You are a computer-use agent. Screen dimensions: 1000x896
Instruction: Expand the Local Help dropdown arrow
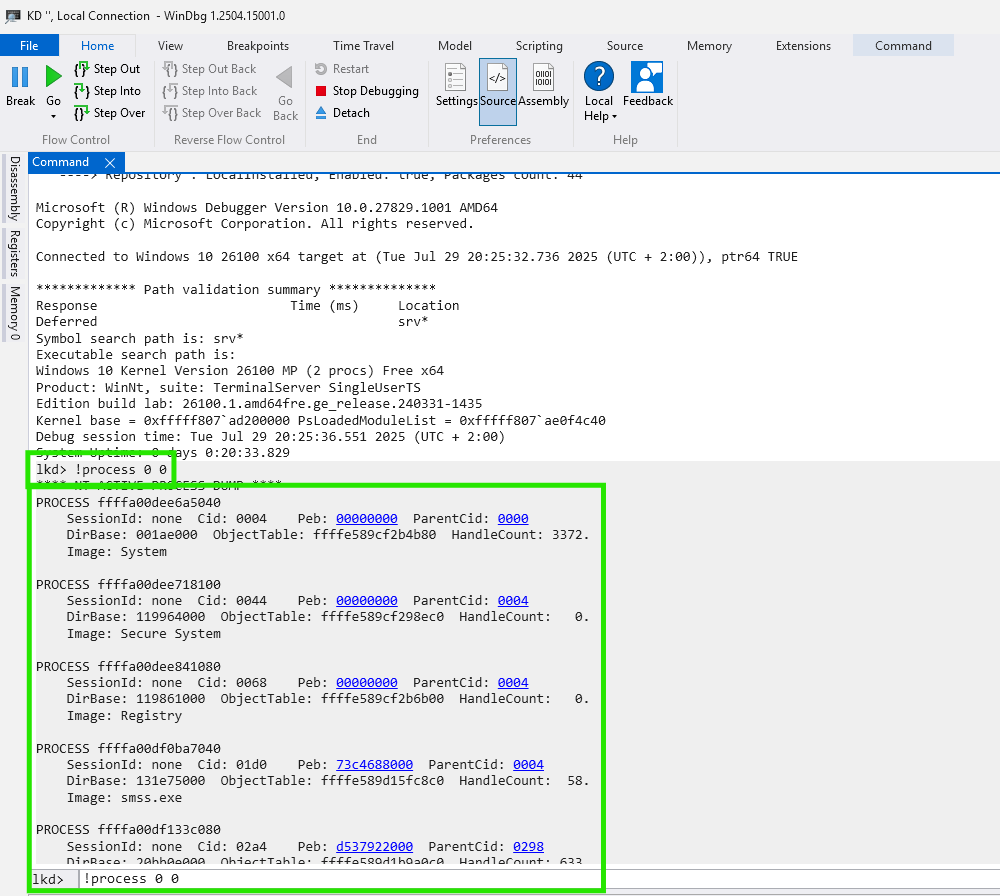coord(614,117)
